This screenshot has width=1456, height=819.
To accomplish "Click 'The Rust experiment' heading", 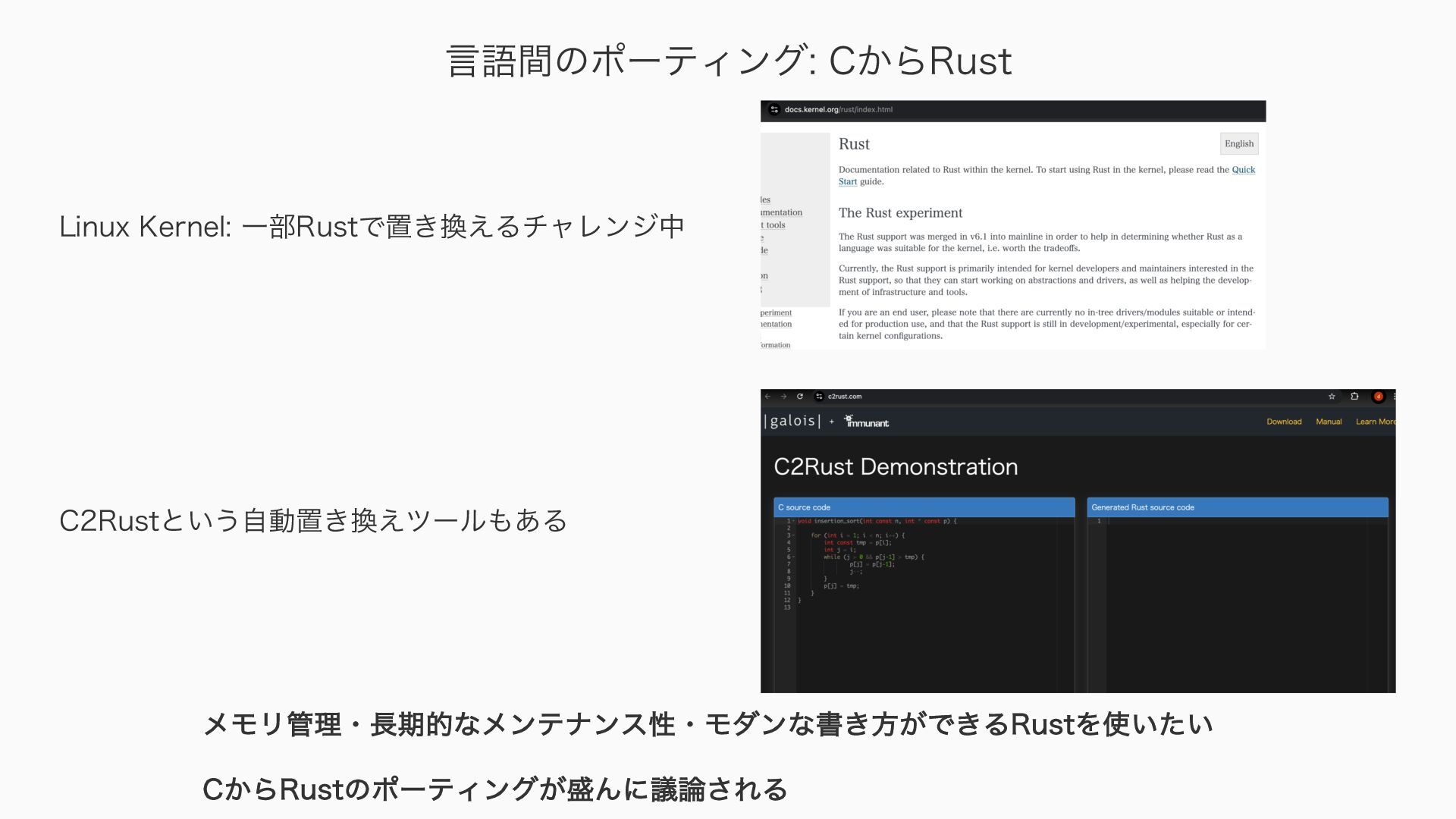I will pos(900,213).
